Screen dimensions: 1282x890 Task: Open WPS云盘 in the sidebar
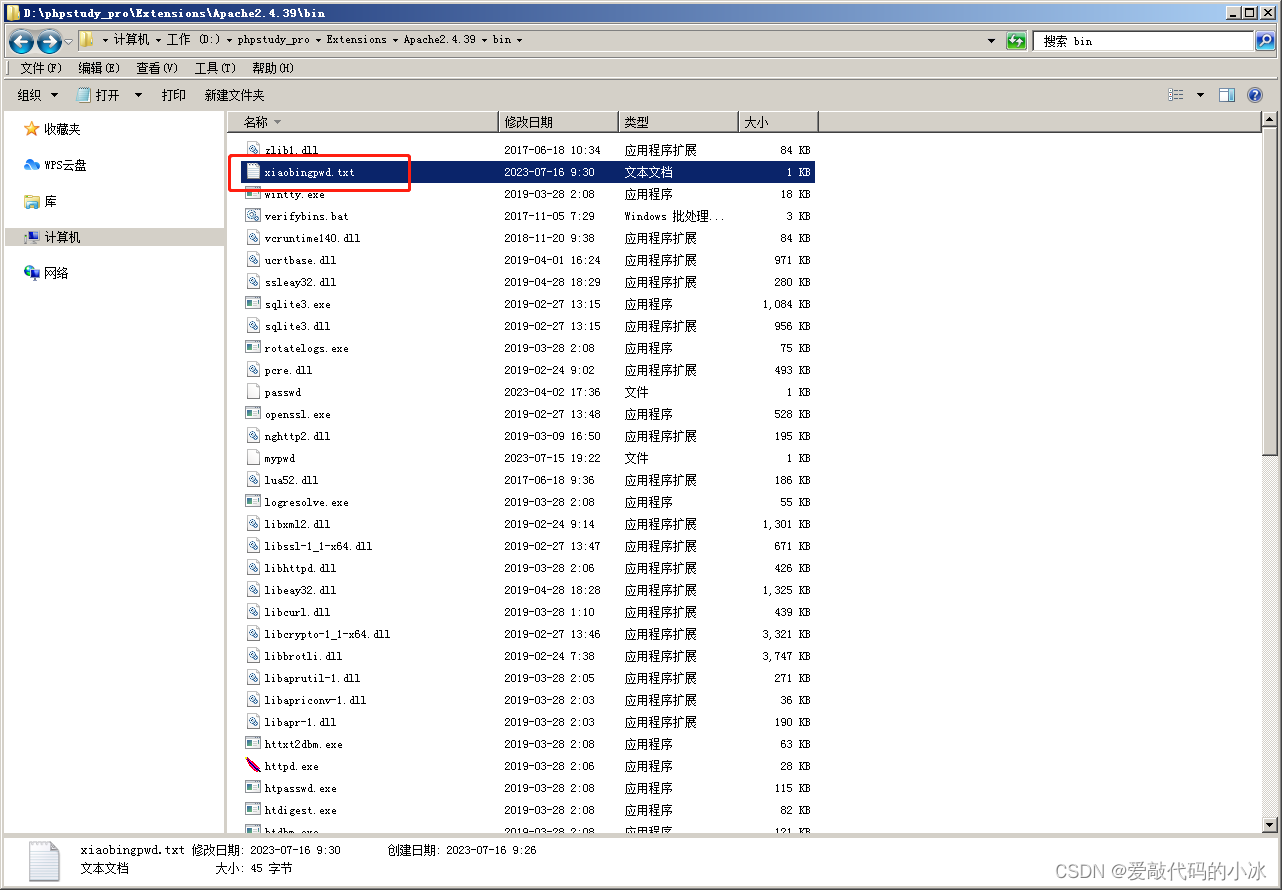click(x=55, y=165)
